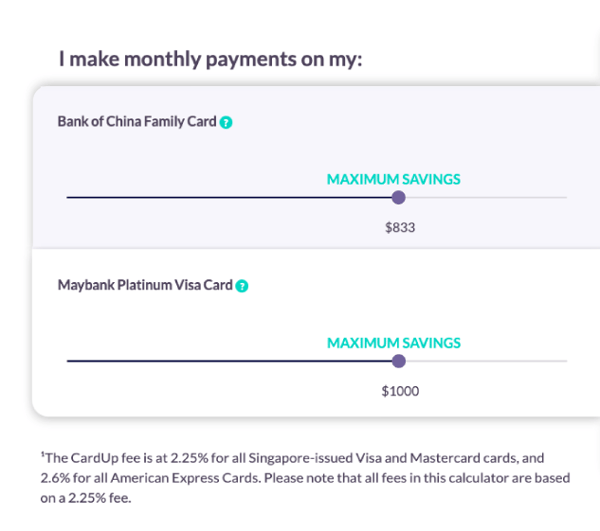Click the Bank of China slider handle
Screen dimensions: 600x531
pyautogui.click(x=399, y=197)
